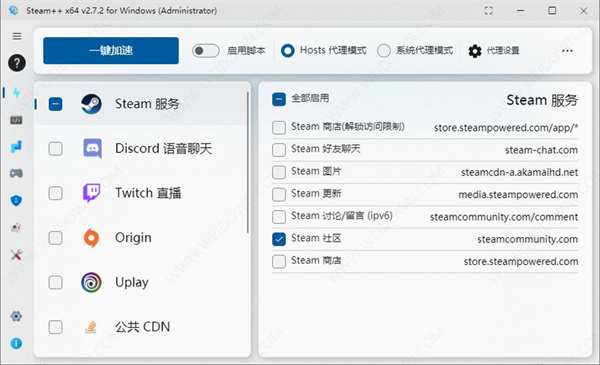Check the 公共 CDN checkbox
Viewport: 600px width, 365px height.
click(x=55, y=327)
